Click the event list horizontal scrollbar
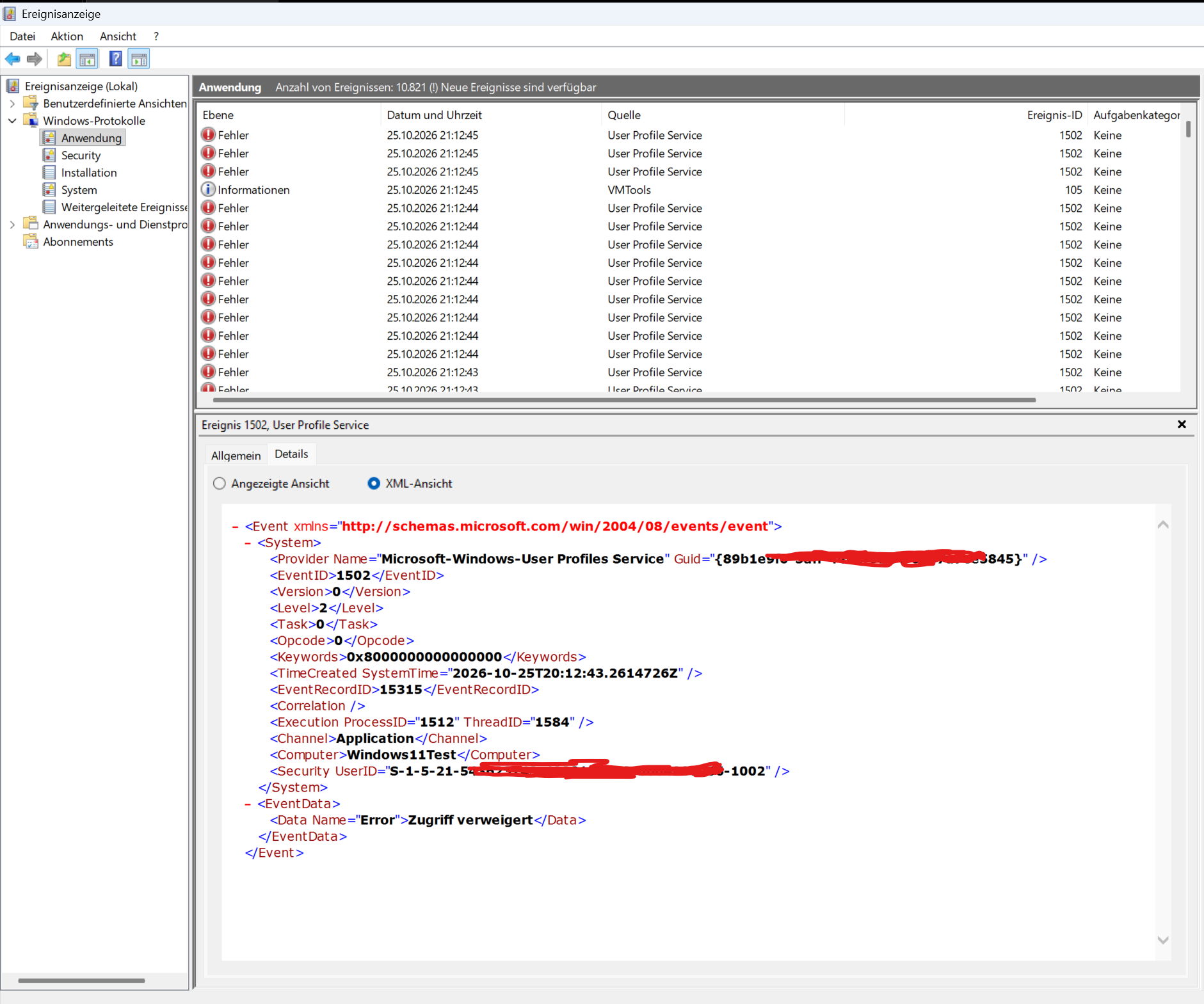The width and height of the screenshot is (1204, 1004). pyautogui.click(x=624, y=400)
